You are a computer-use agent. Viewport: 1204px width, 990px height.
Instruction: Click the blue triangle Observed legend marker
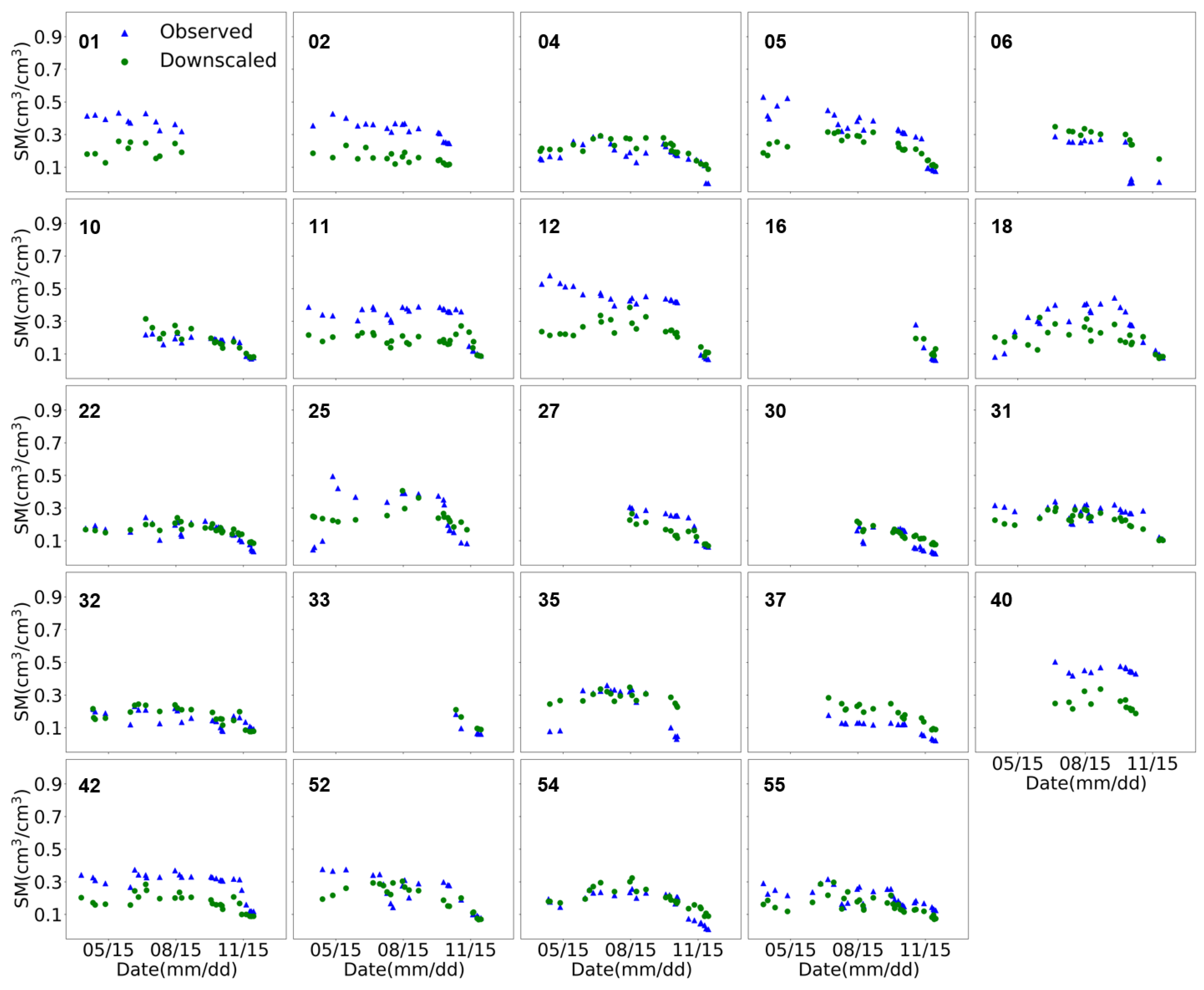(125, 33)
